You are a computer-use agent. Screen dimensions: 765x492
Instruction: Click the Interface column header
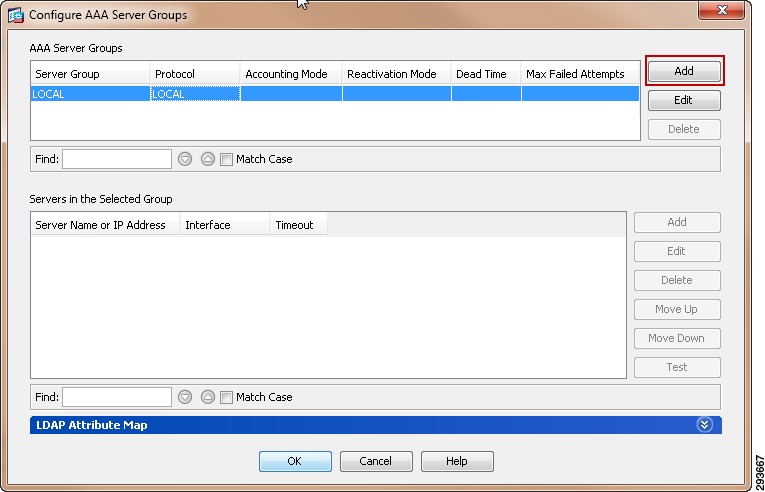224,225
